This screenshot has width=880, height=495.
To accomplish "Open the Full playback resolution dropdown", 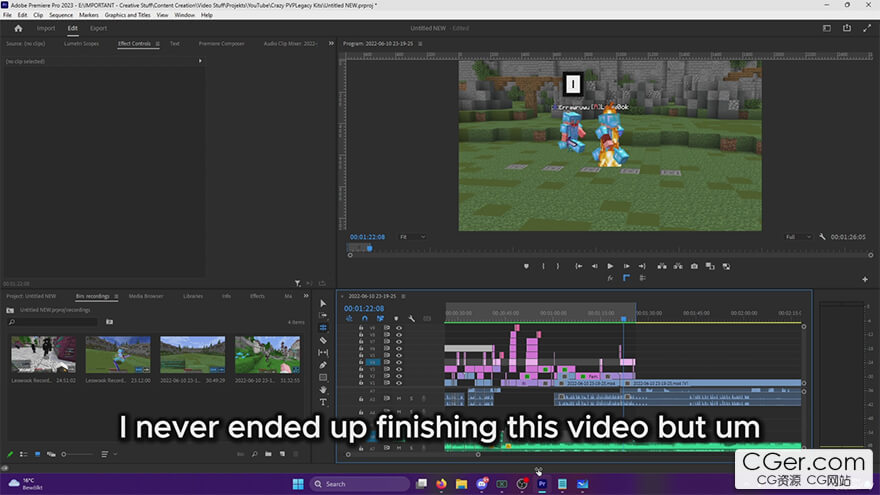I will (798, 237).
